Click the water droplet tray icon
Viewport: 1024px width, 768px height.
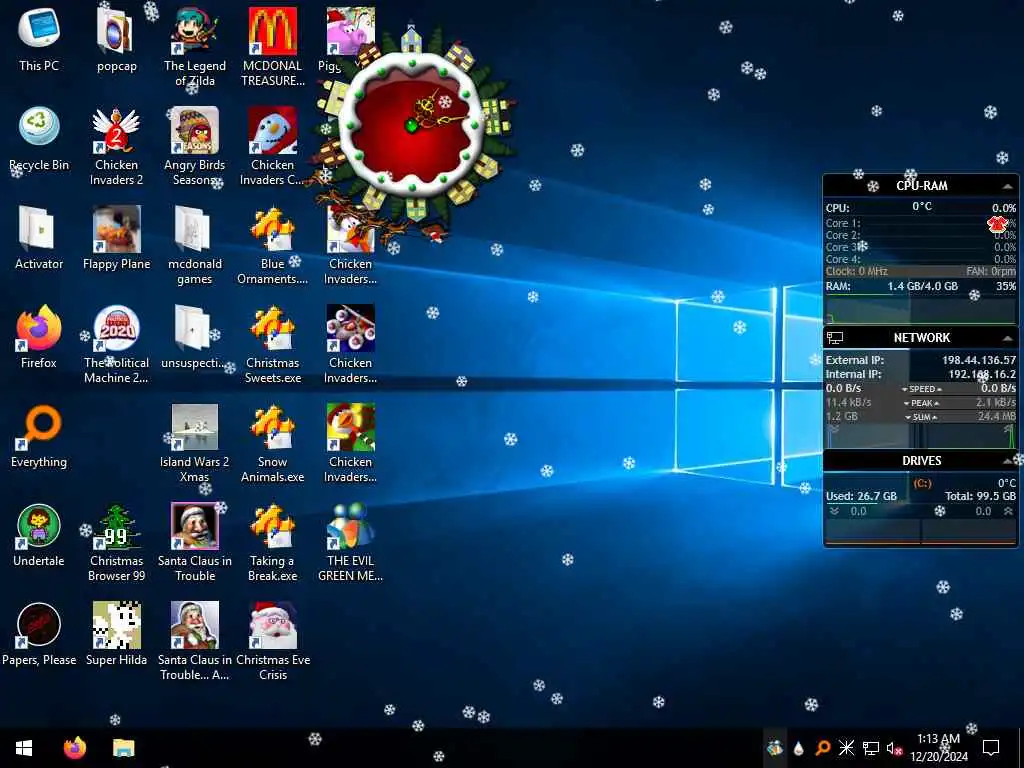pos(798,748)
